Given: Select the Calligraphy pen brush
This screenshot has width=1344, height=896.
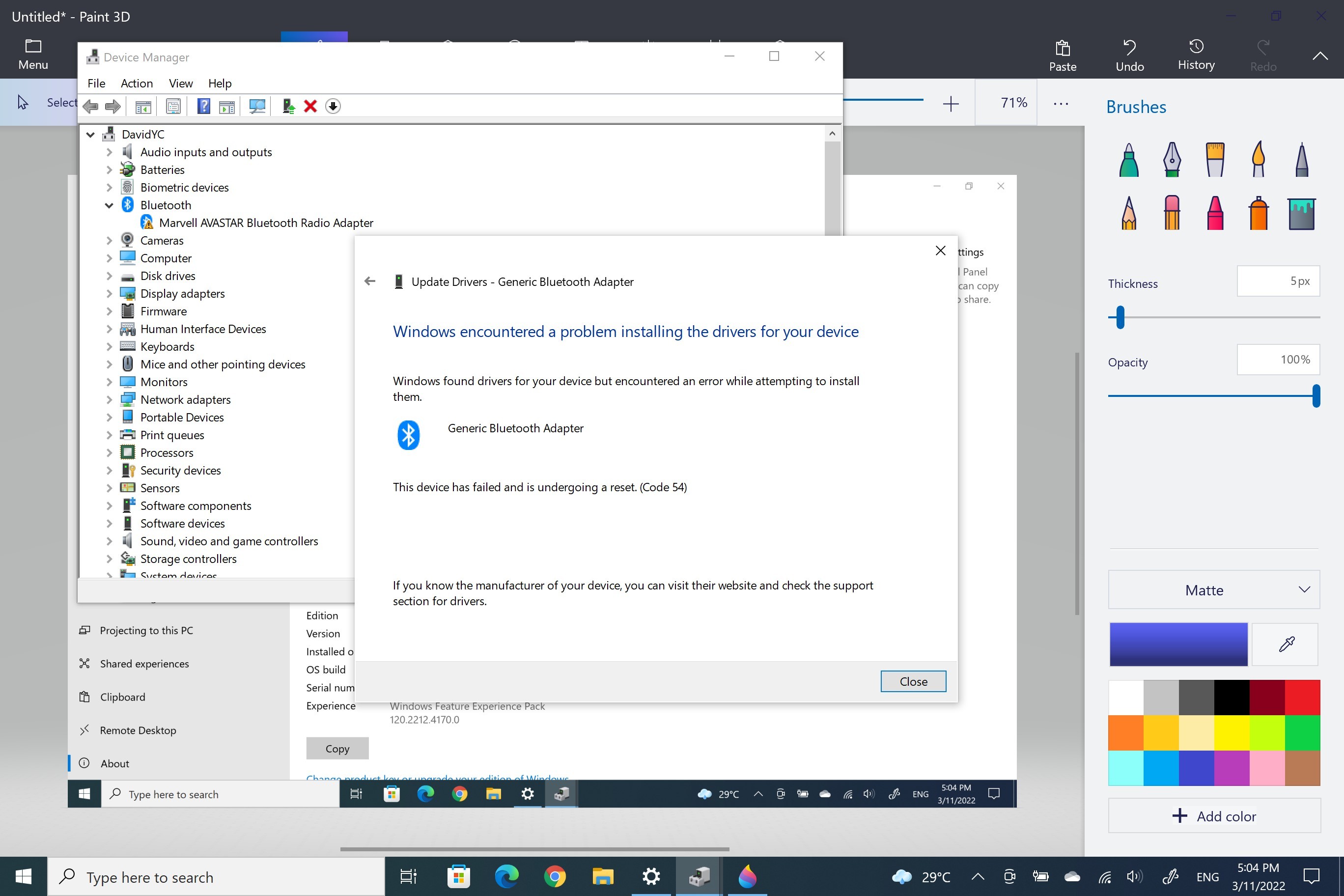Looking at the screenshot, I should click(1172, 160).
